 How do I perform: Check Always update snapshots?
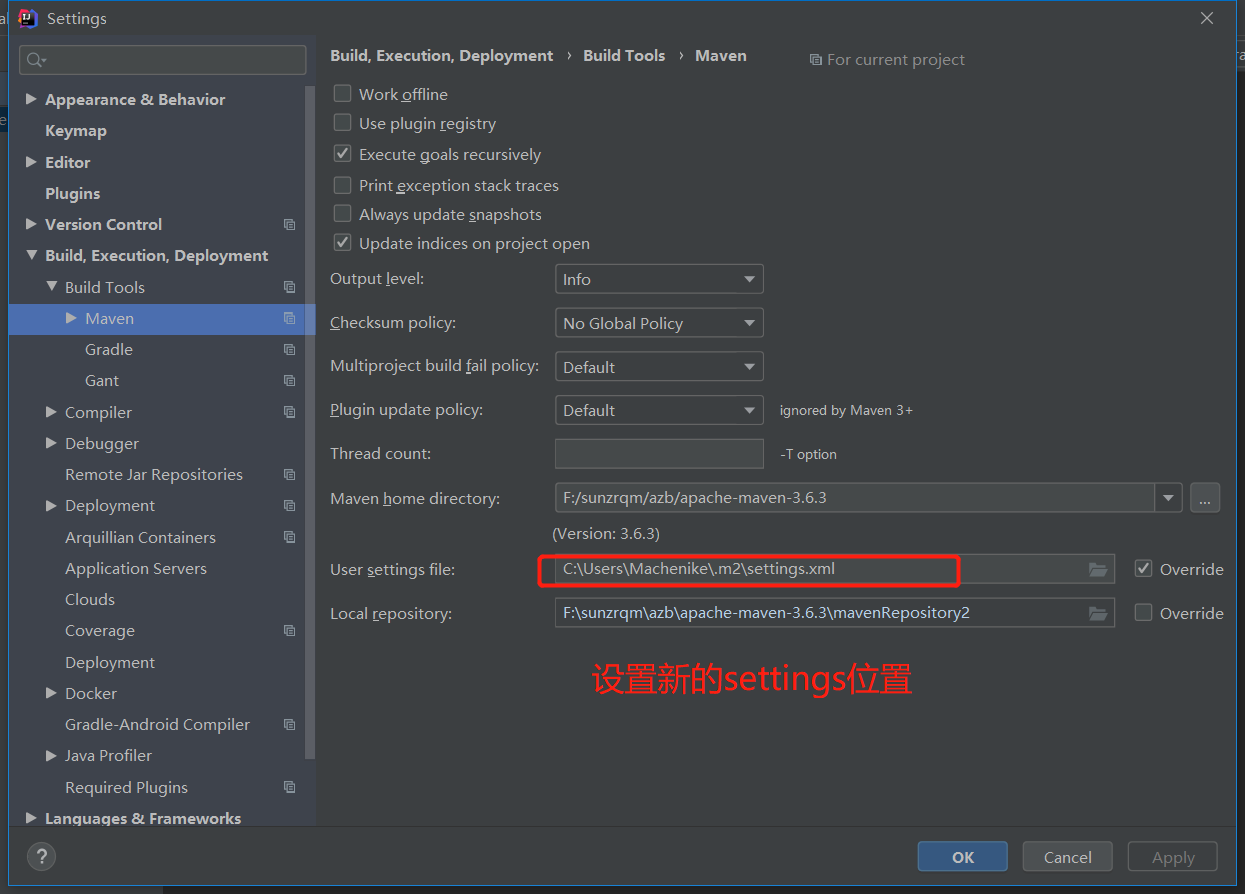coord(342,214)
